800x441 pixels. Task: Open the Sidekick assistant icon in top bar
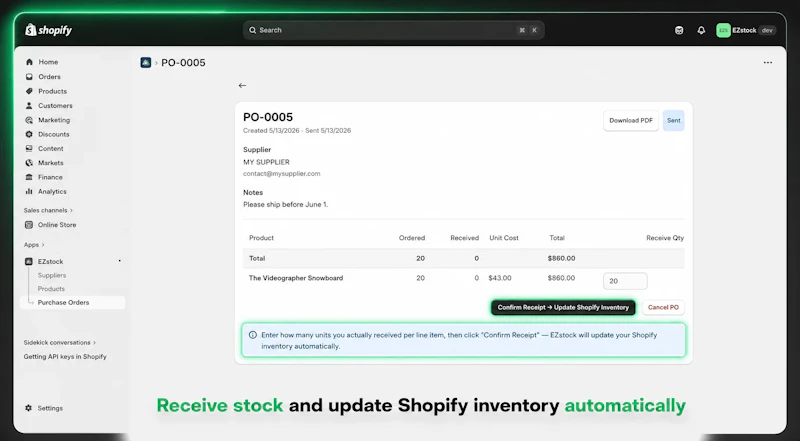679,30
